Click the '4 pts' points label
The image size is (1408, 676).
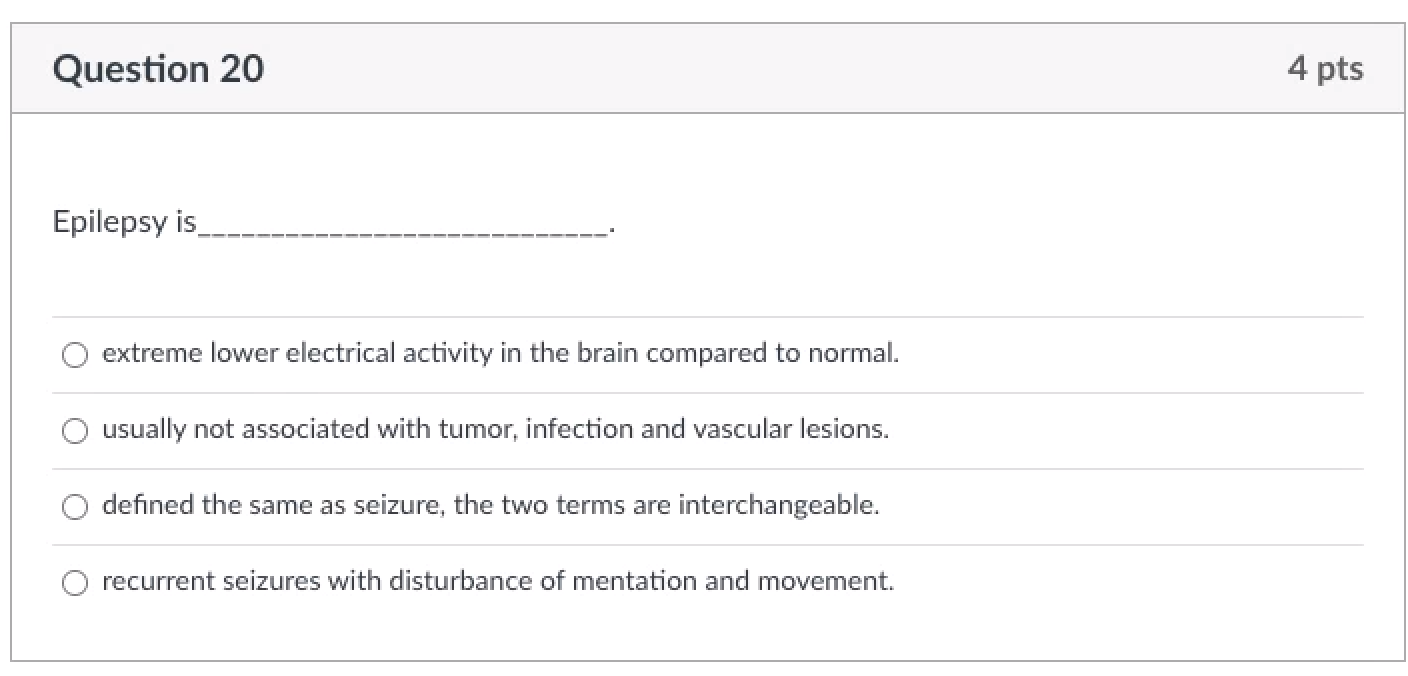click(1325, 68)
